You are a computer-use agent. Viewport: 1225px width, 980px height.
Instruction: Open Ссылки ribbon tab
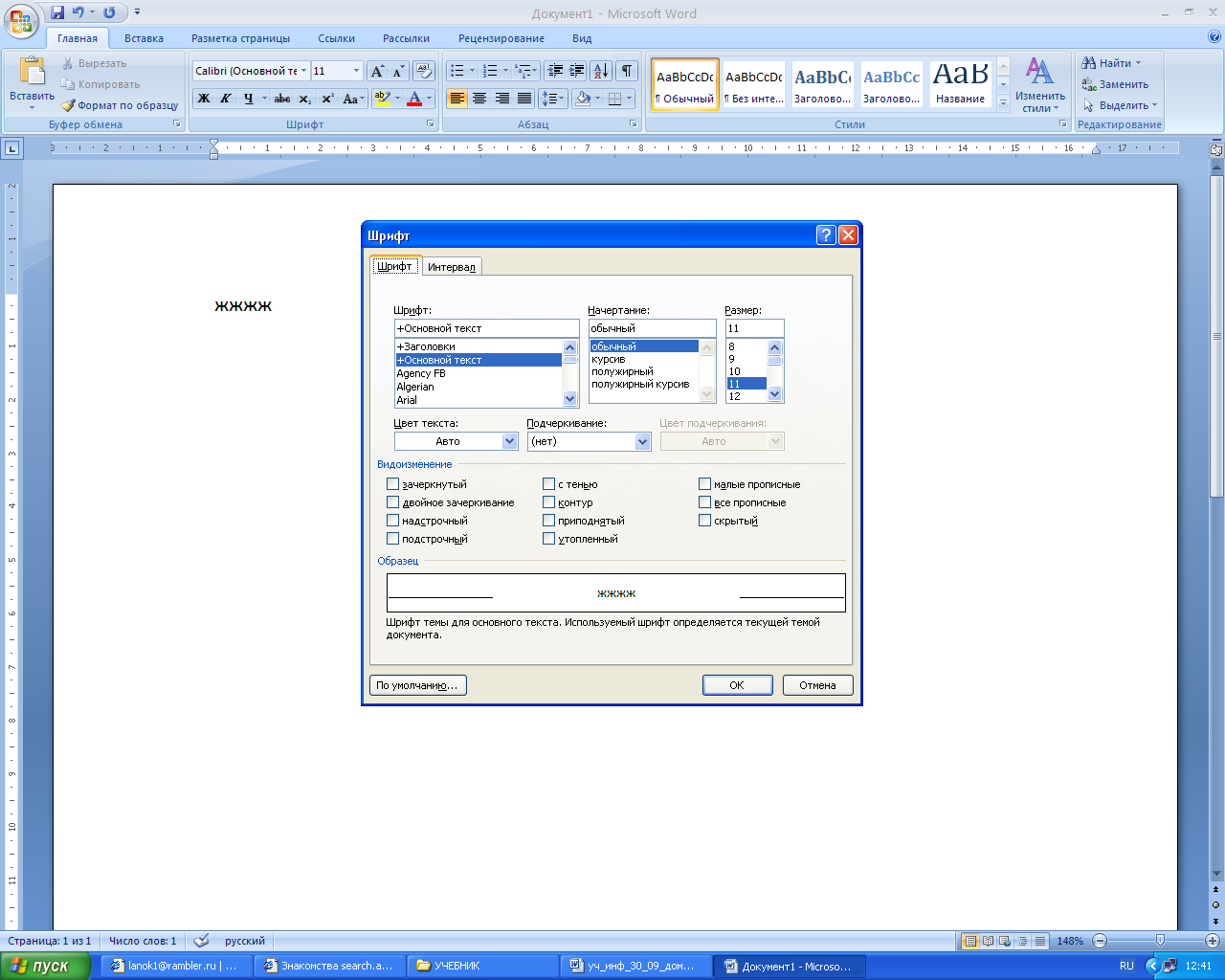point(336,38)
